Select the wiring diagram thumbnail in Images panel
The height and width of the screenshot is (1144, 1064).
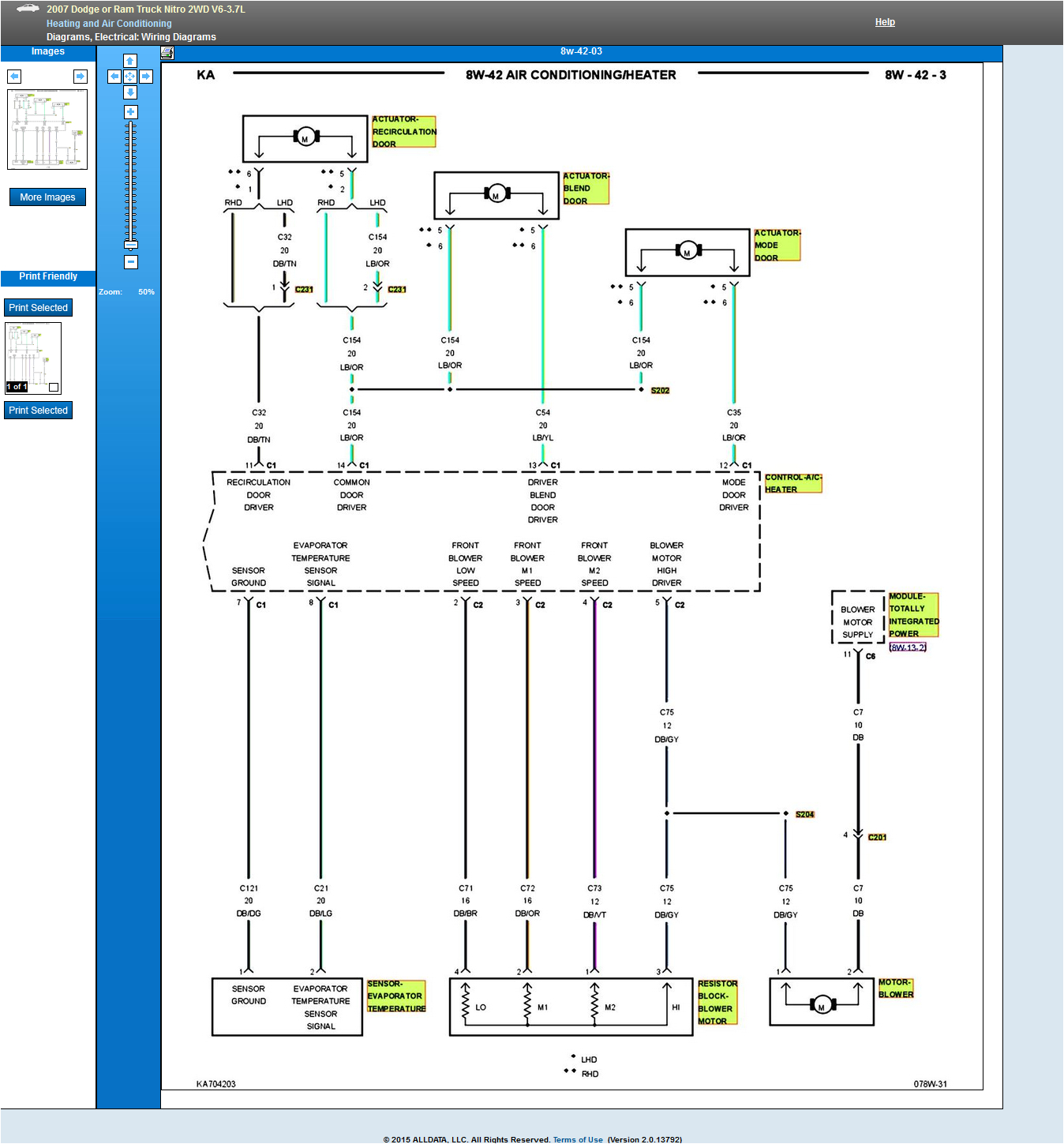point(47,129)
